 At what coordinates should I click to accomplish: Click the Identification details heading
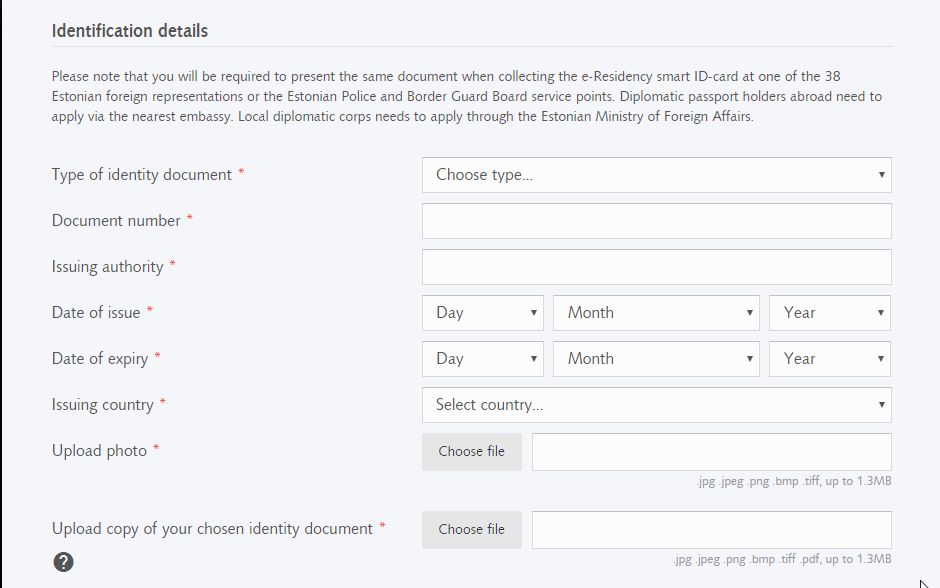[129, 31]
